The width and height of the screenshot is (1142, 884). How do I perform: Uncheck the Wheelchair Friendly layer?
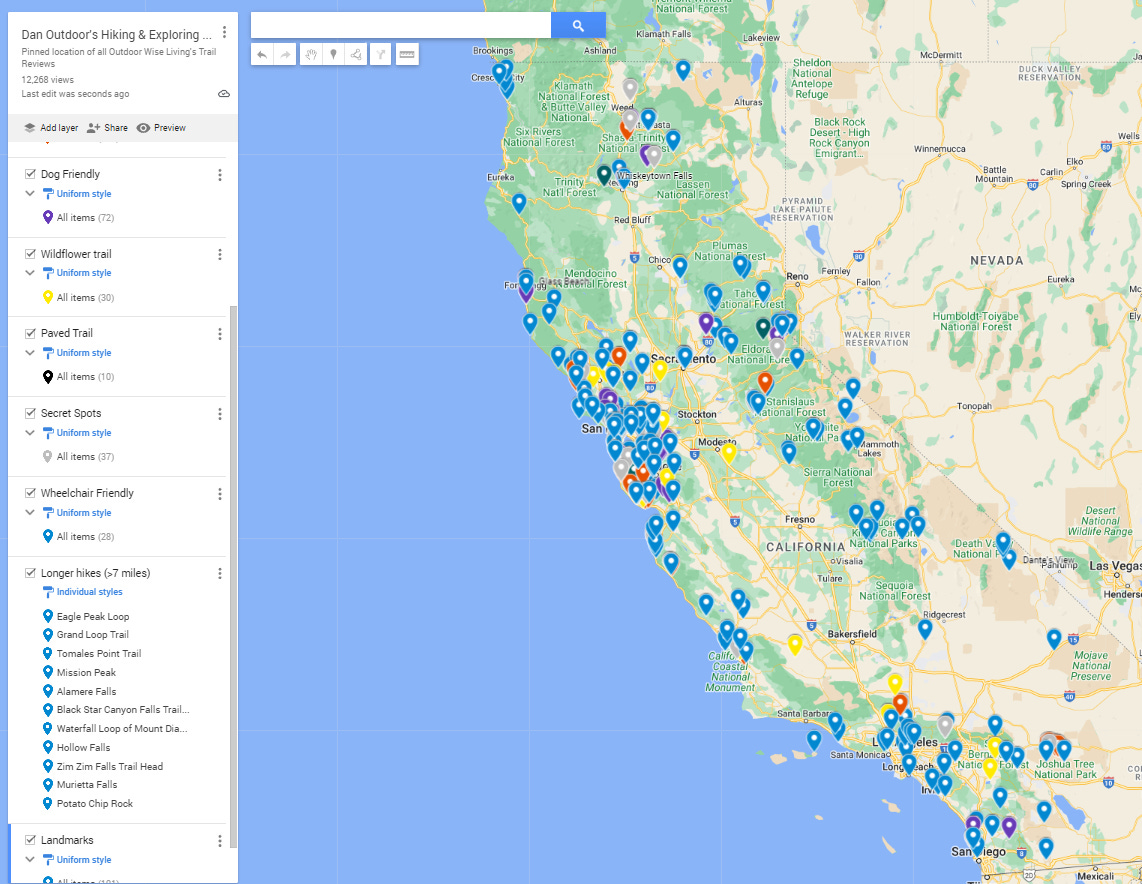[31, 493]
